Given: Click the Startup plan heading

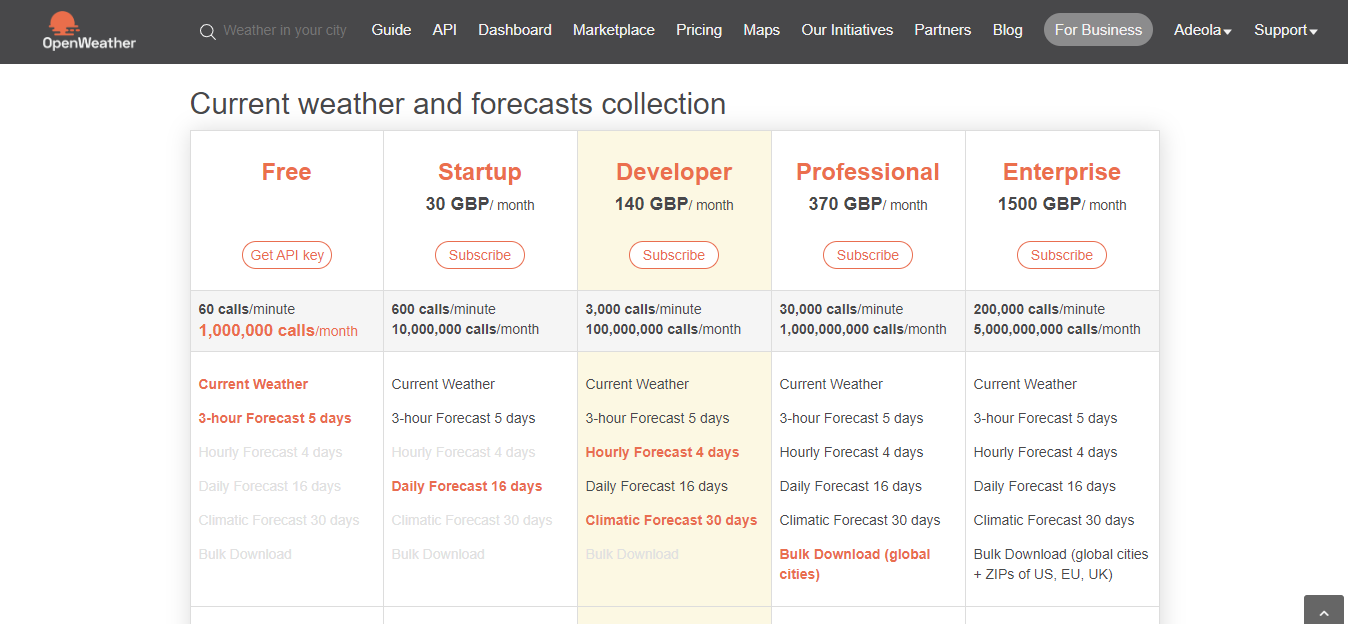Looking at the screenshot, I should pyautogui.click(x=480, y=172).
